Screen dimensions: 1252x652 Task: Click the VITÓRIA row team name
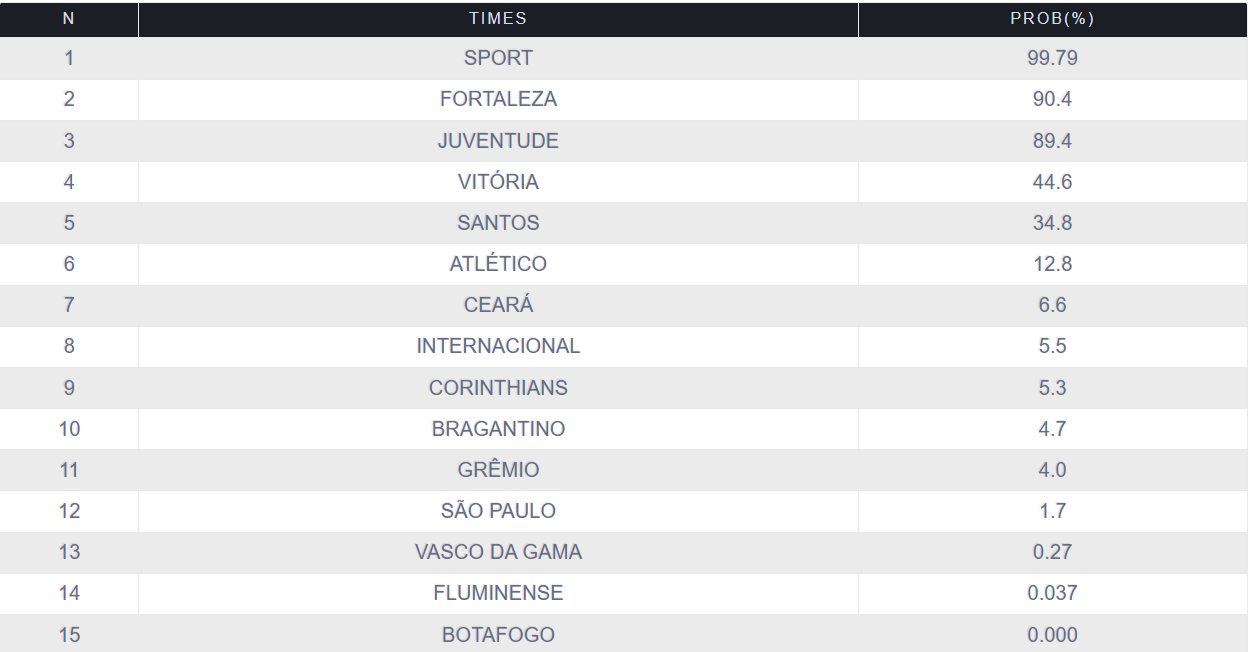(498, 182)
